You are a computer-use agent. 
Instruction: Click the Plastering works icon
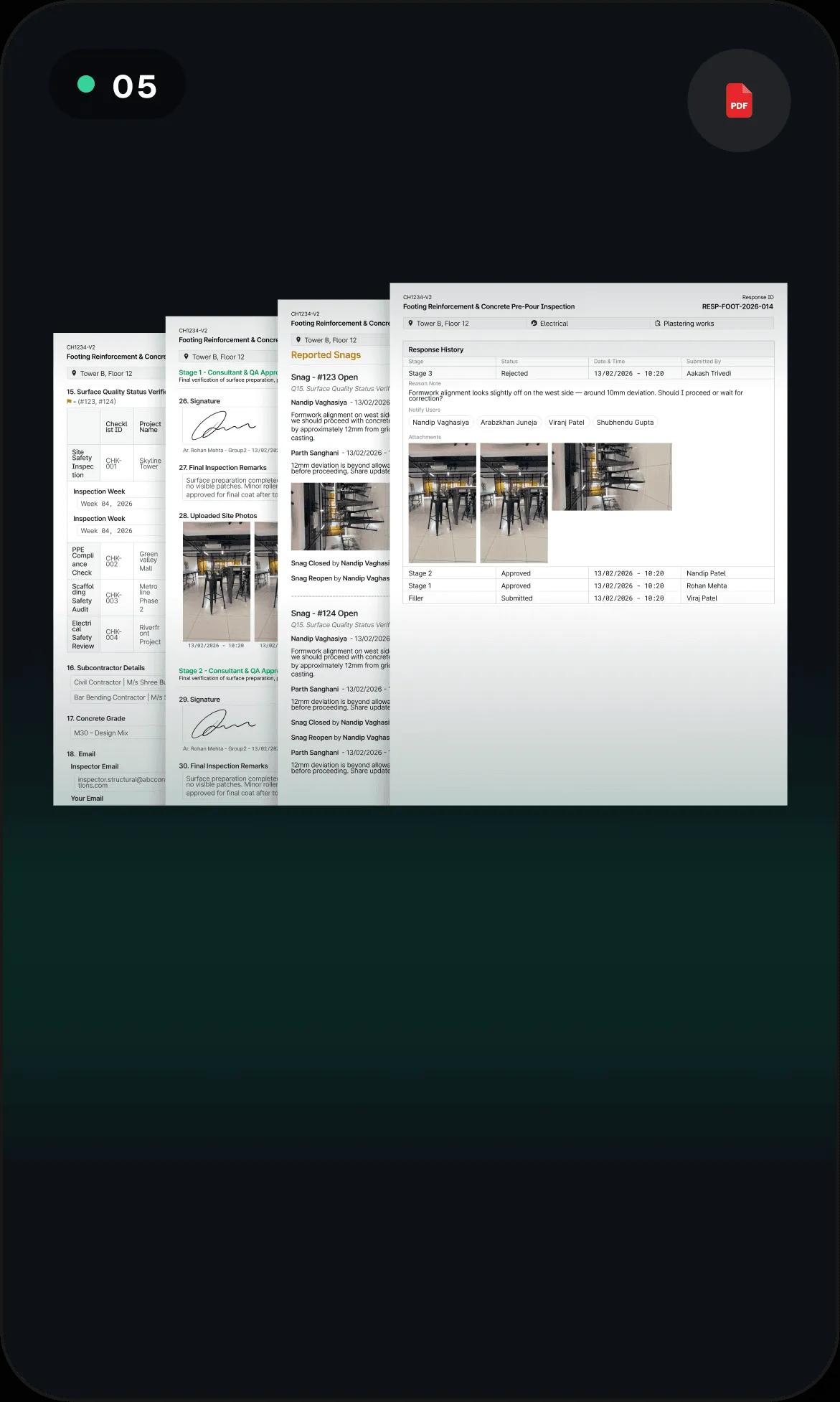pos(657,324)
